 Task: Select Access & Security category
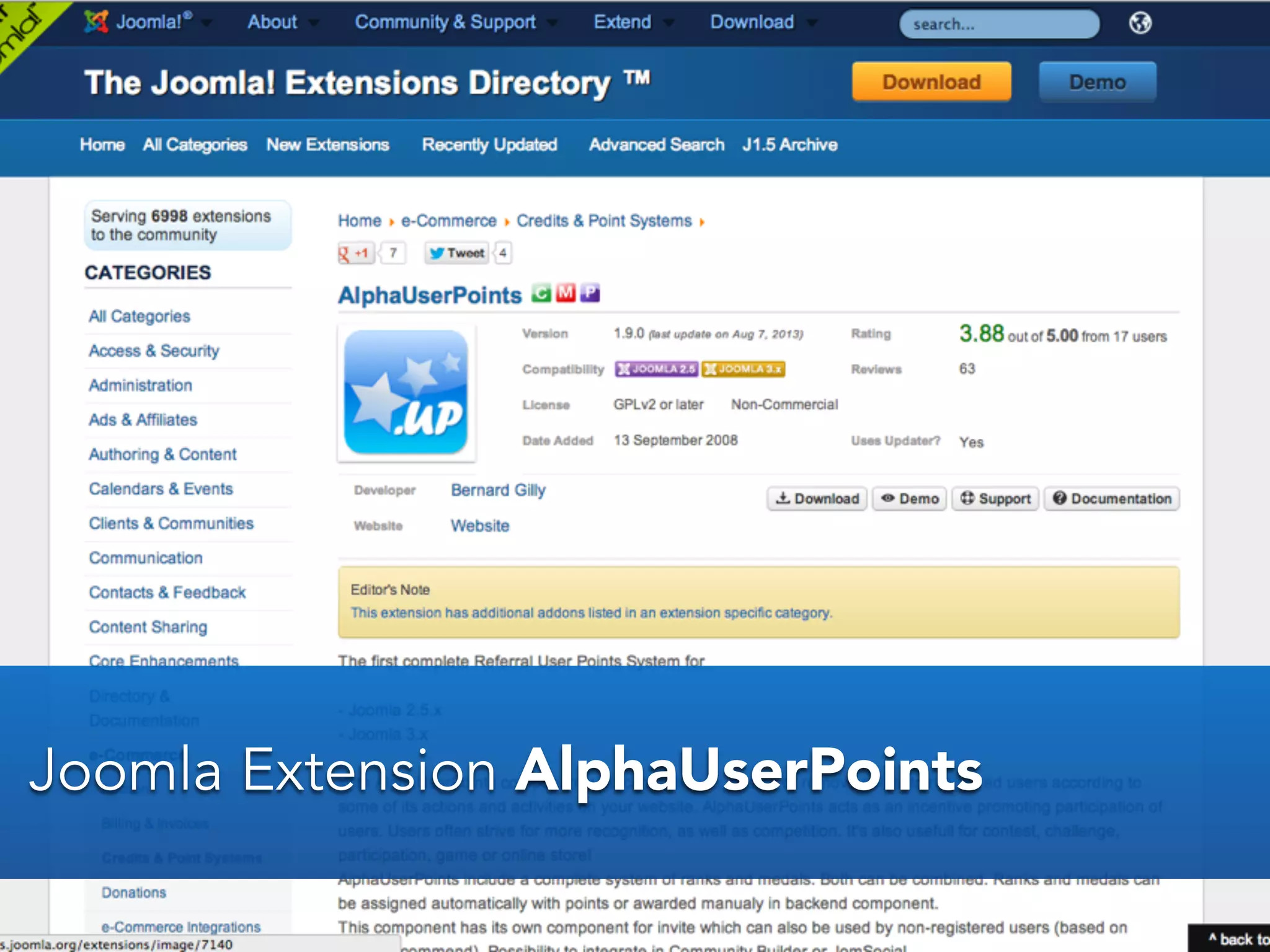(154, 351)
